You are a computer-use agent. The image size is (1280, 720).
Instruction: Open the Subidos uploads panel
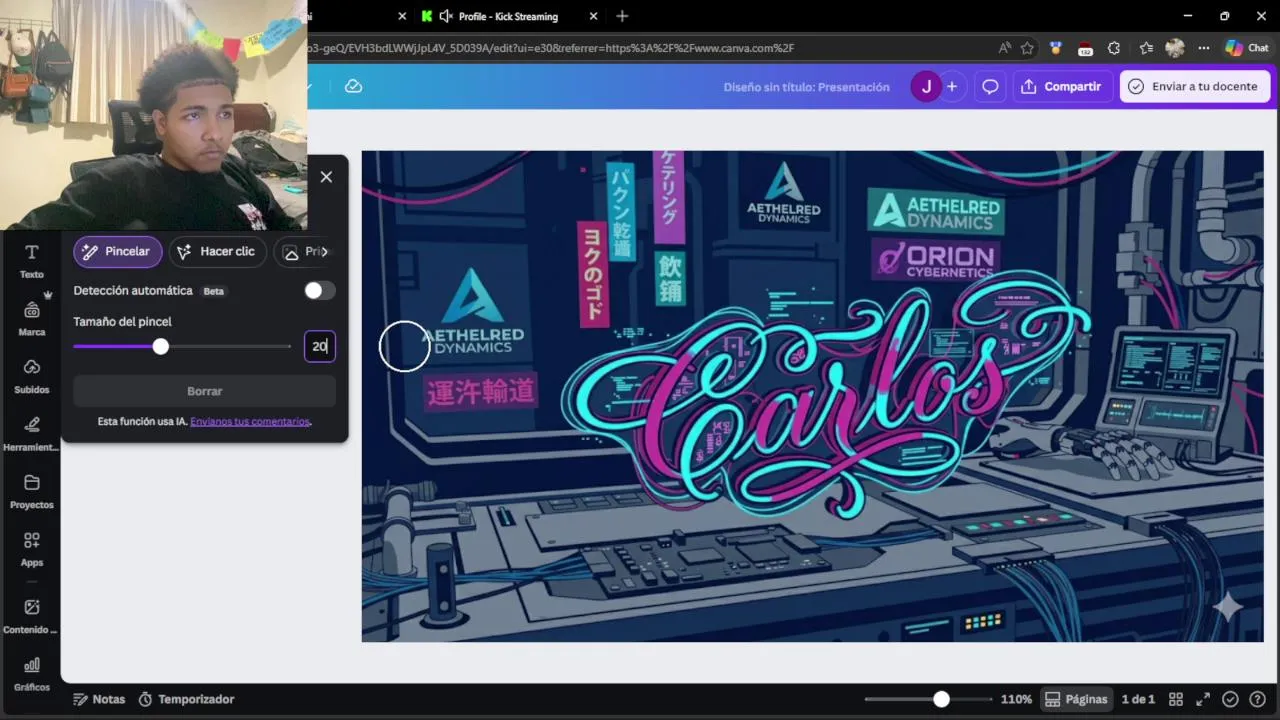tap(32, 376)
